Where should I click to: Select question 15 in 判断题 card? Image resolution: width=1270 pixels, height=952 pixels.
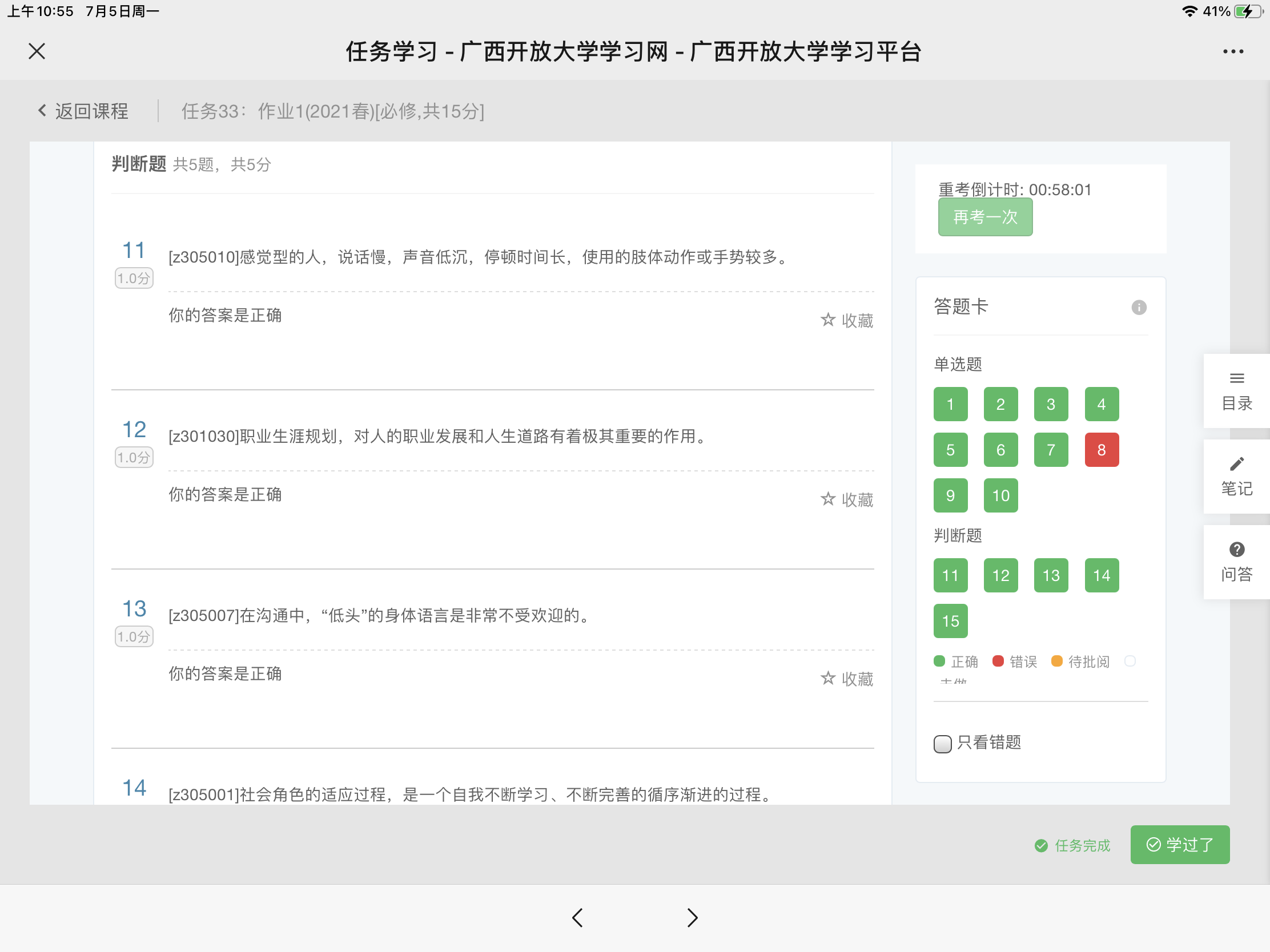(x=950, y=621)
